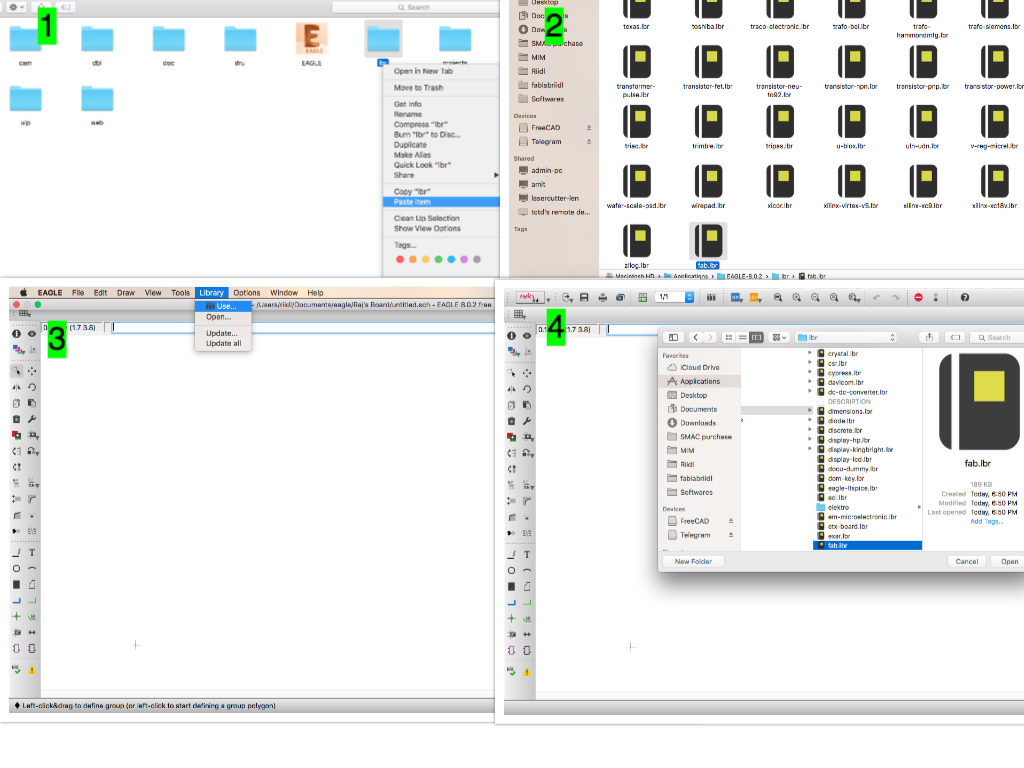The width and height of the screenshot is (1024, 768).
Task: Click the command input field in the EAGLE window with the Library menu open
Action: coord(303,328)
